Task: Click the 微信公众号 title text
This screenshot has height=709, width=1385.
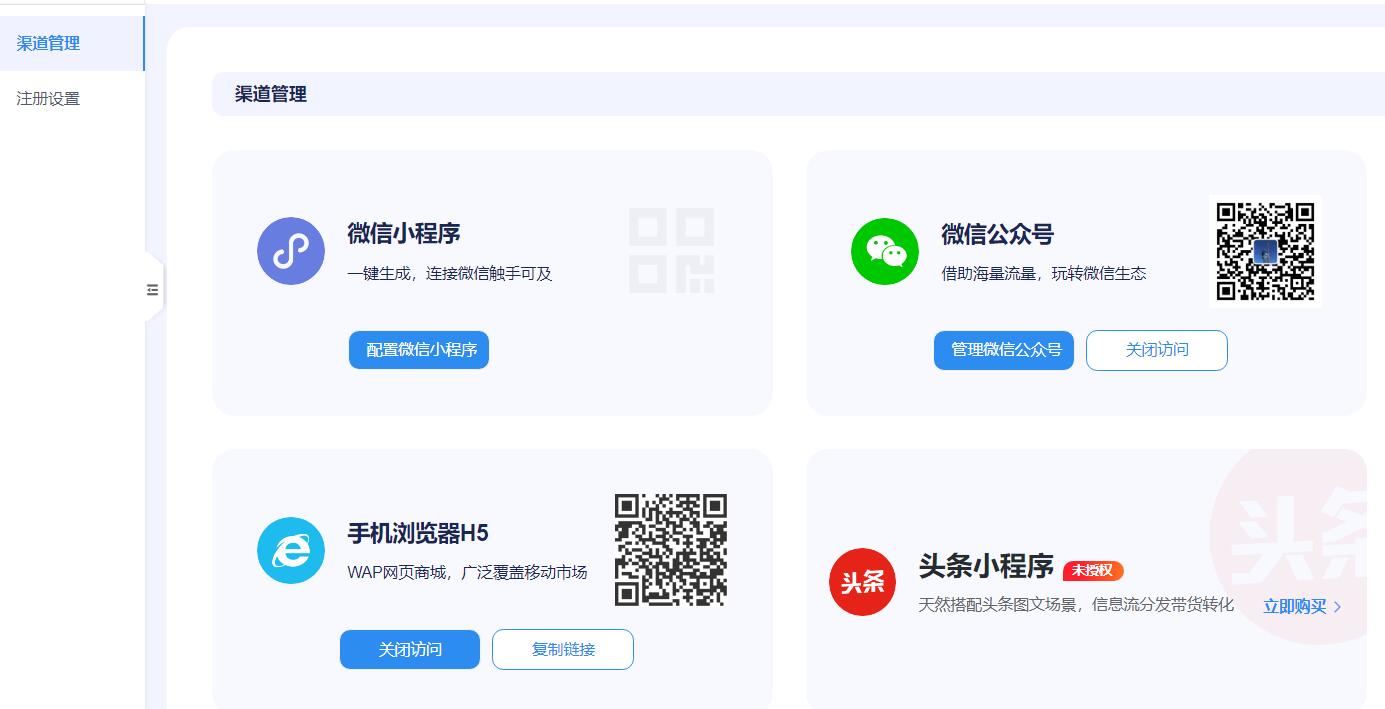Action: [x=998, y=234]
